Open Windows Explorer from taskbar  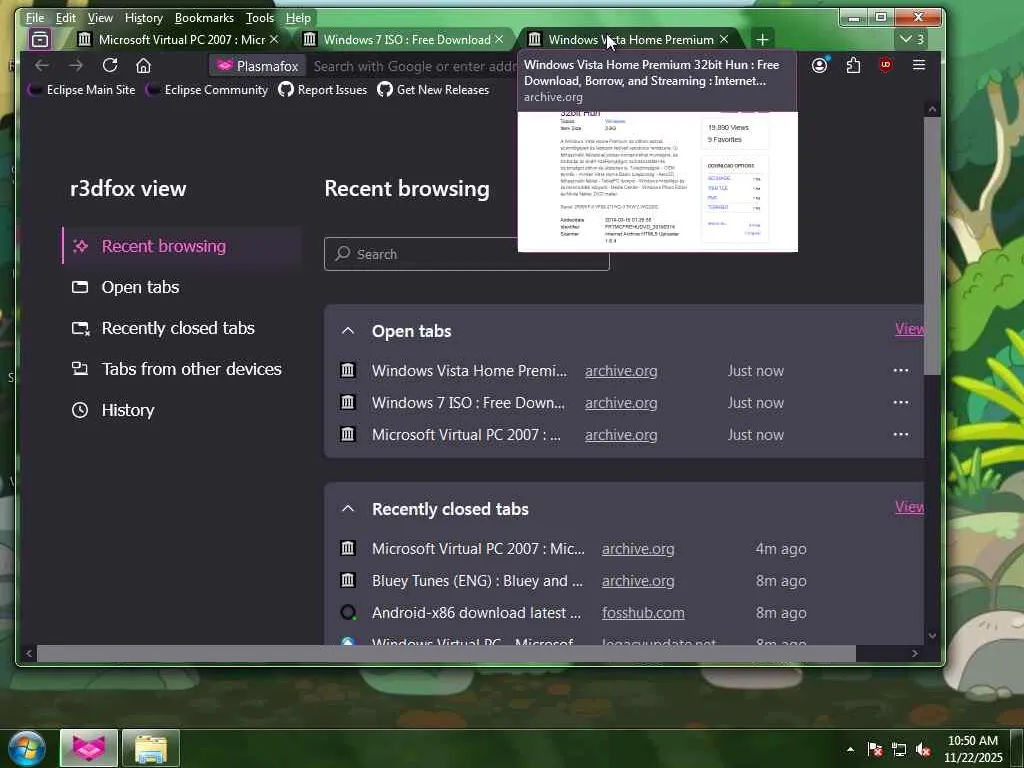151,748
